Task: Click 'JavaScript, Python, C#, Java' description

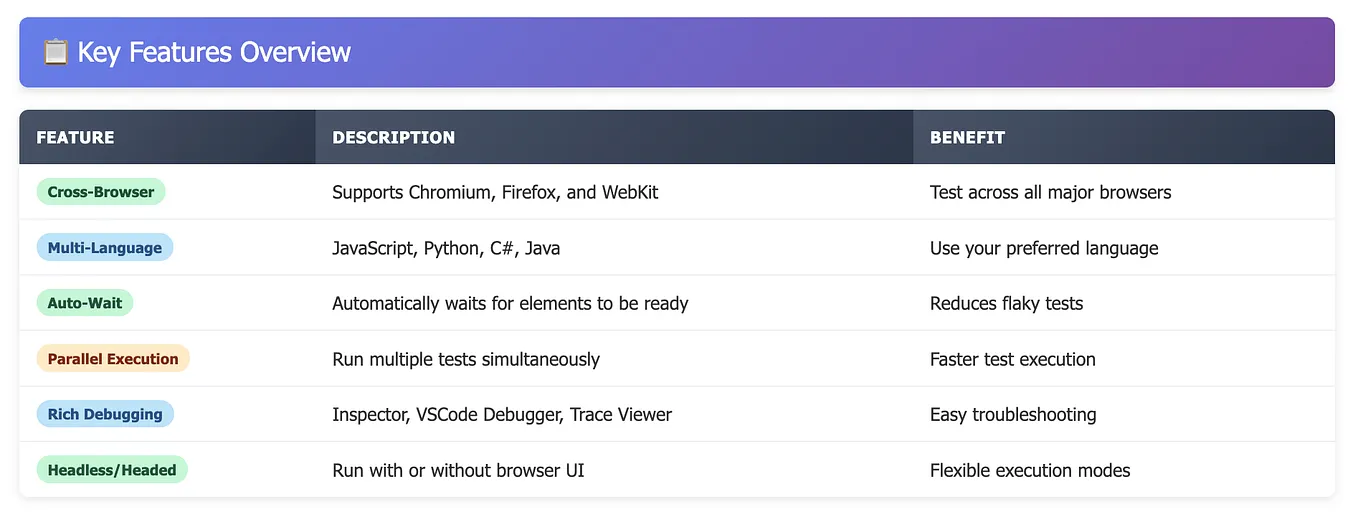Action: point(446,248)
